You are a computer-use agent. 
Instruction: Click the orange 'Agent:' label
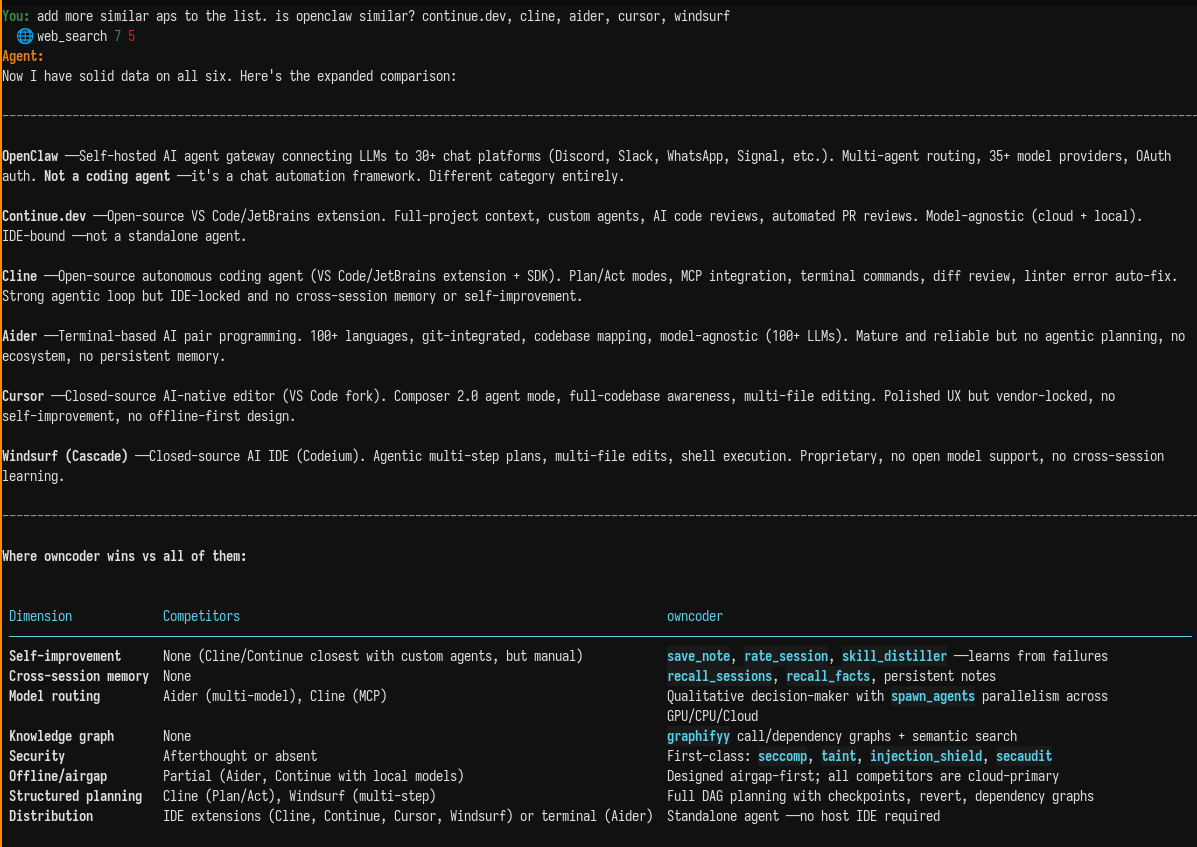[x=22, y=56]
